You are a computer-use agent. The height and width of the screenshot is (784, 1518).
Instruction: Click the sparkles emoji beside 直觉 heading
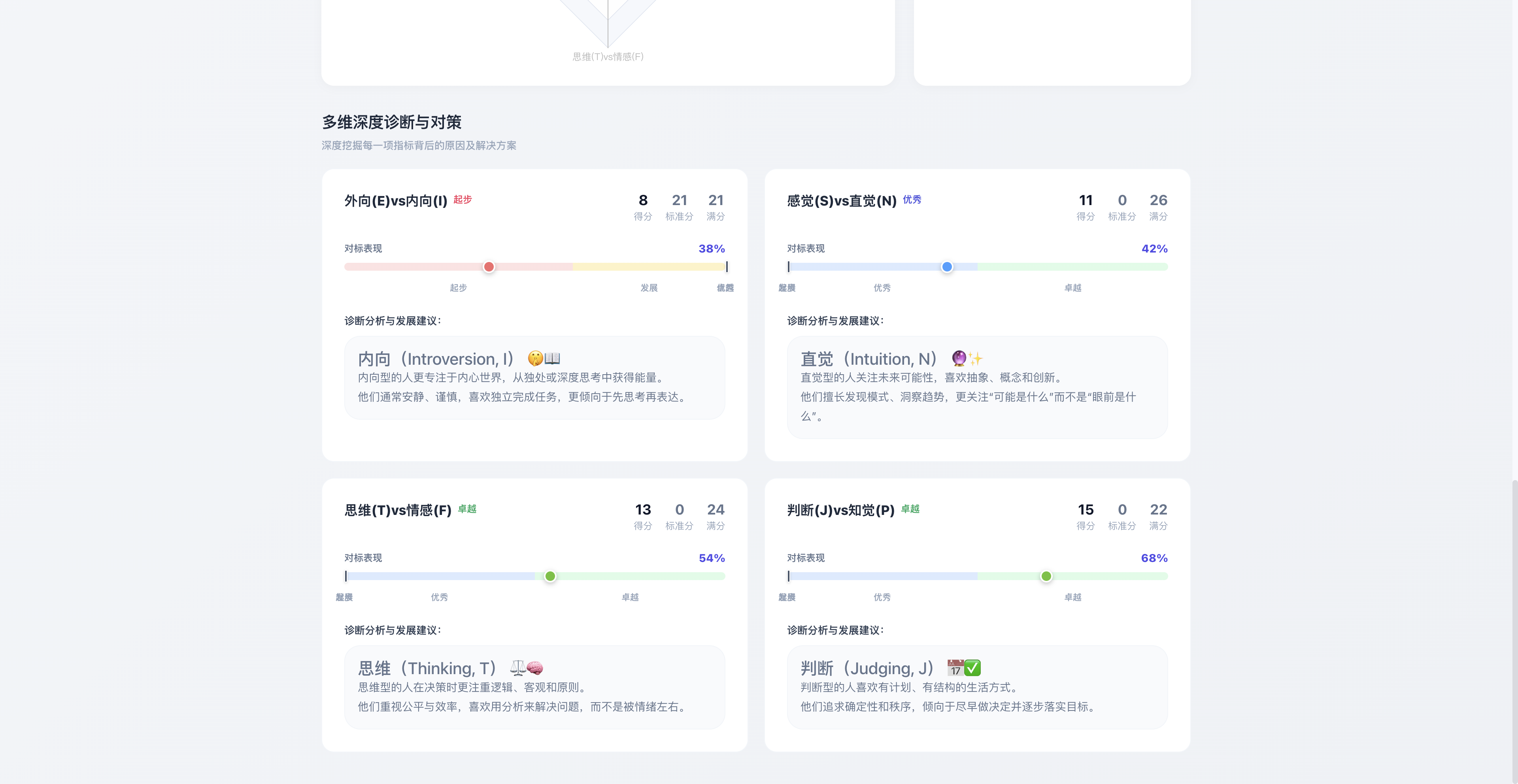tap(976, 358)
